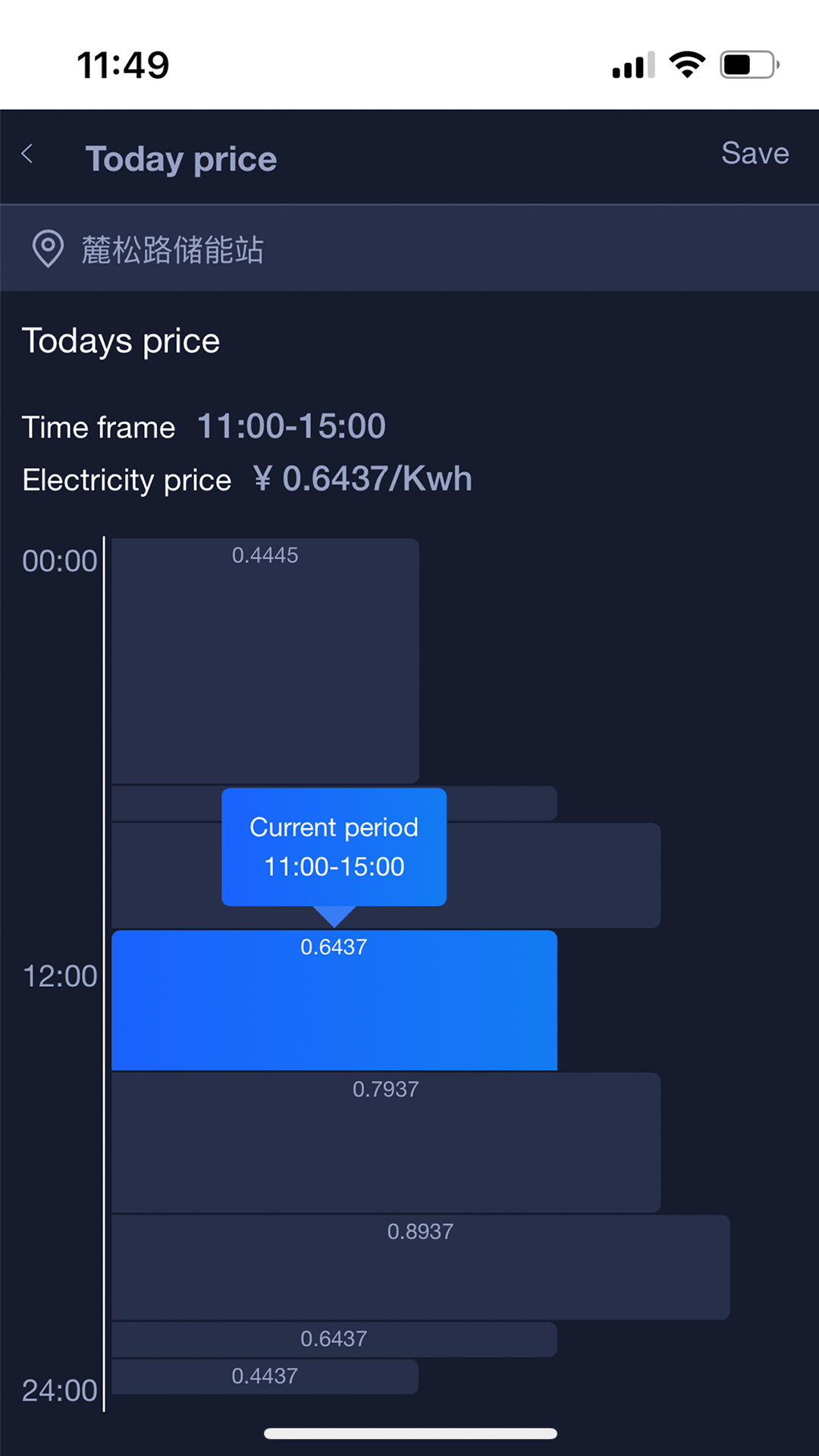
Task: Tap the 11:00-15:00 time frame value
Action: pyautogui.click(x=291, y=426)
